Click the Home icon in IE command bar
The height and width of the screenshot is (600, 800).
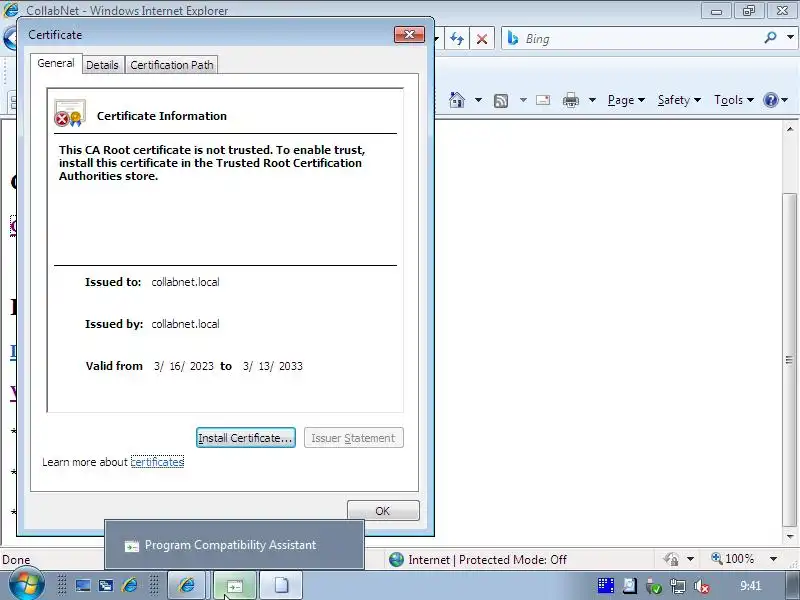click(x=457, y=100)
